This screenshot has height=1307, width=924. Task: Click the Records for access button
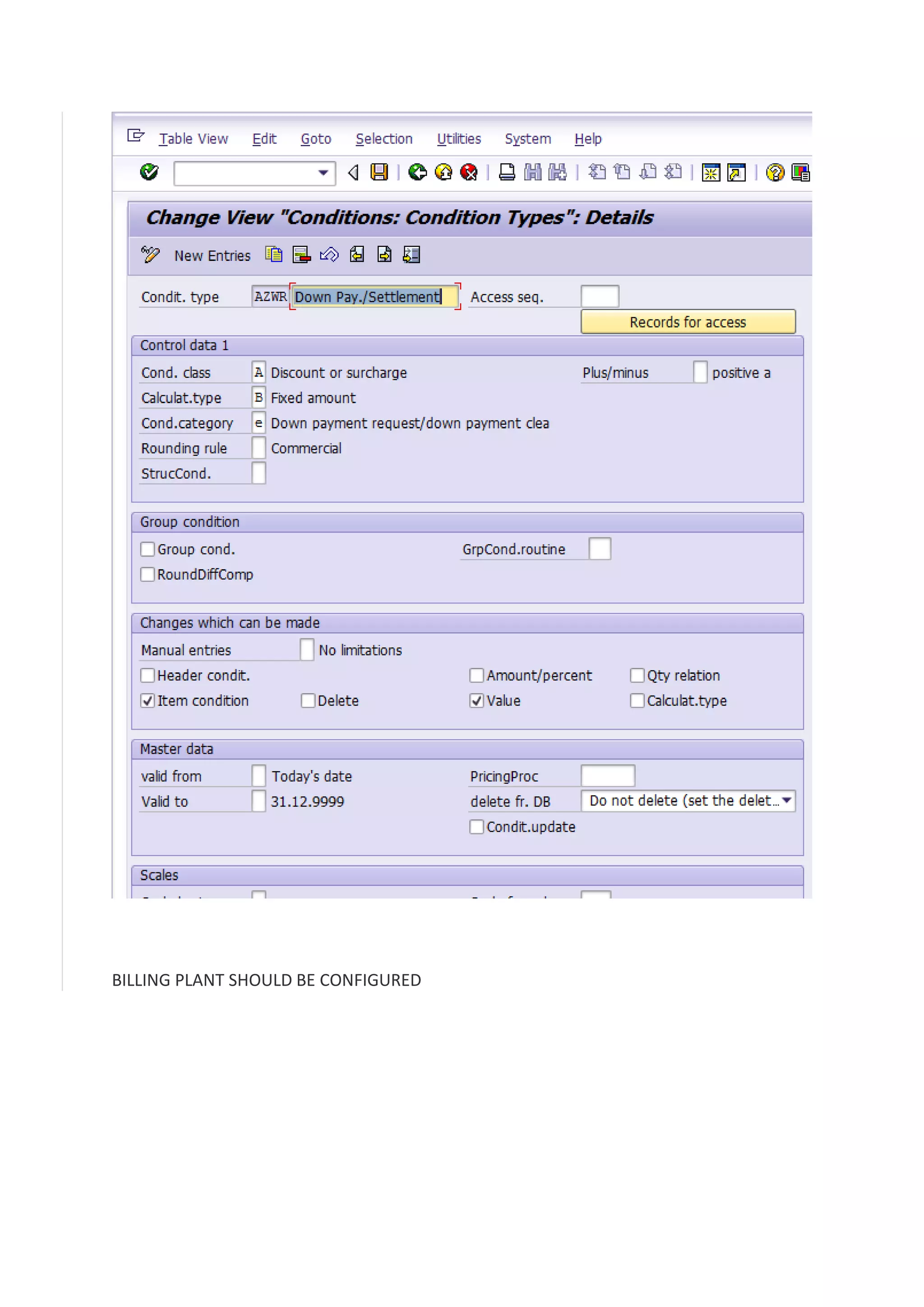click(688, 322)
